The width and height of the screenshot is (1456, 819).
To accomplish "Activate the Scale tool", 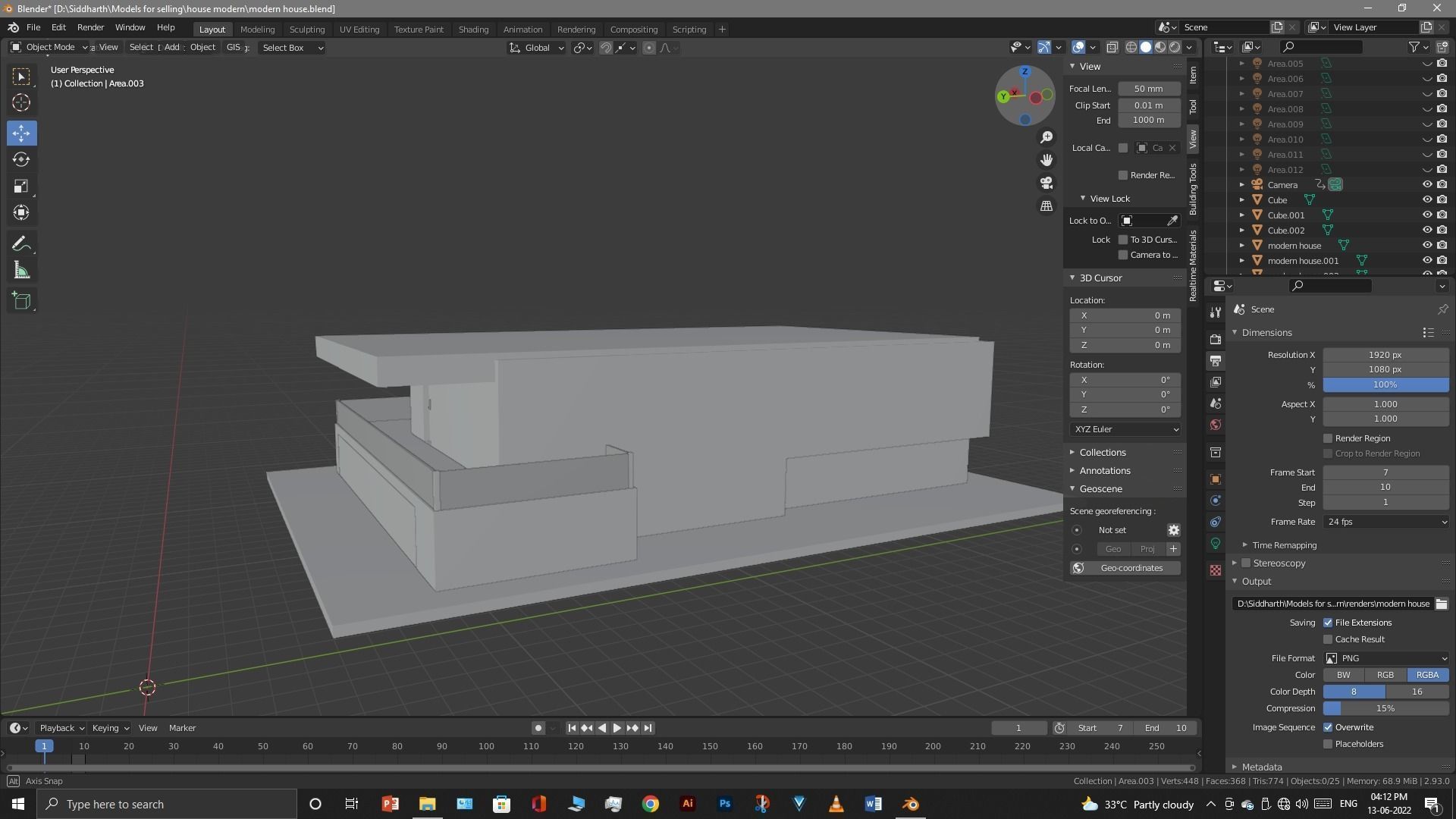I will click(21, 187).
